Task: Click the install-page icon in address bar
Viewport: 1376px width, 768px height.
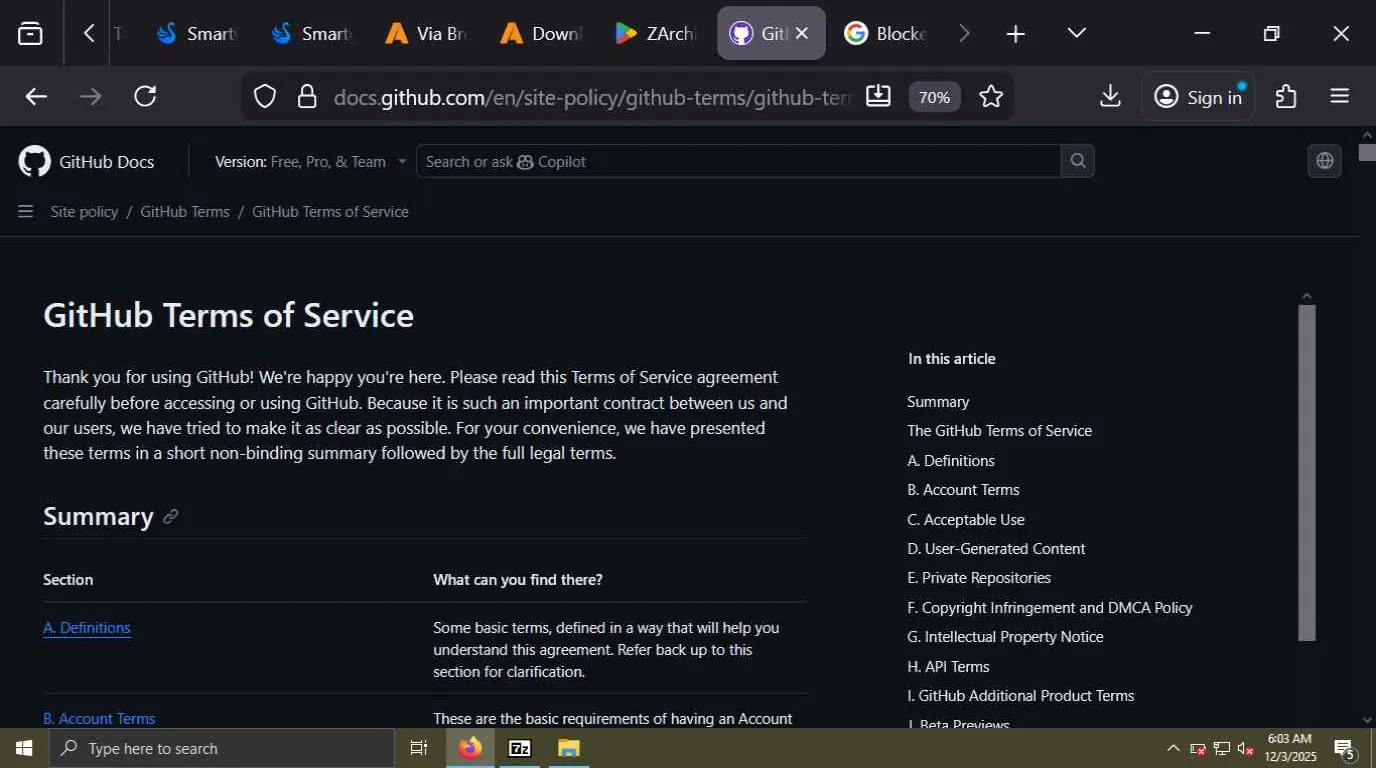Action: pos(878,96)
